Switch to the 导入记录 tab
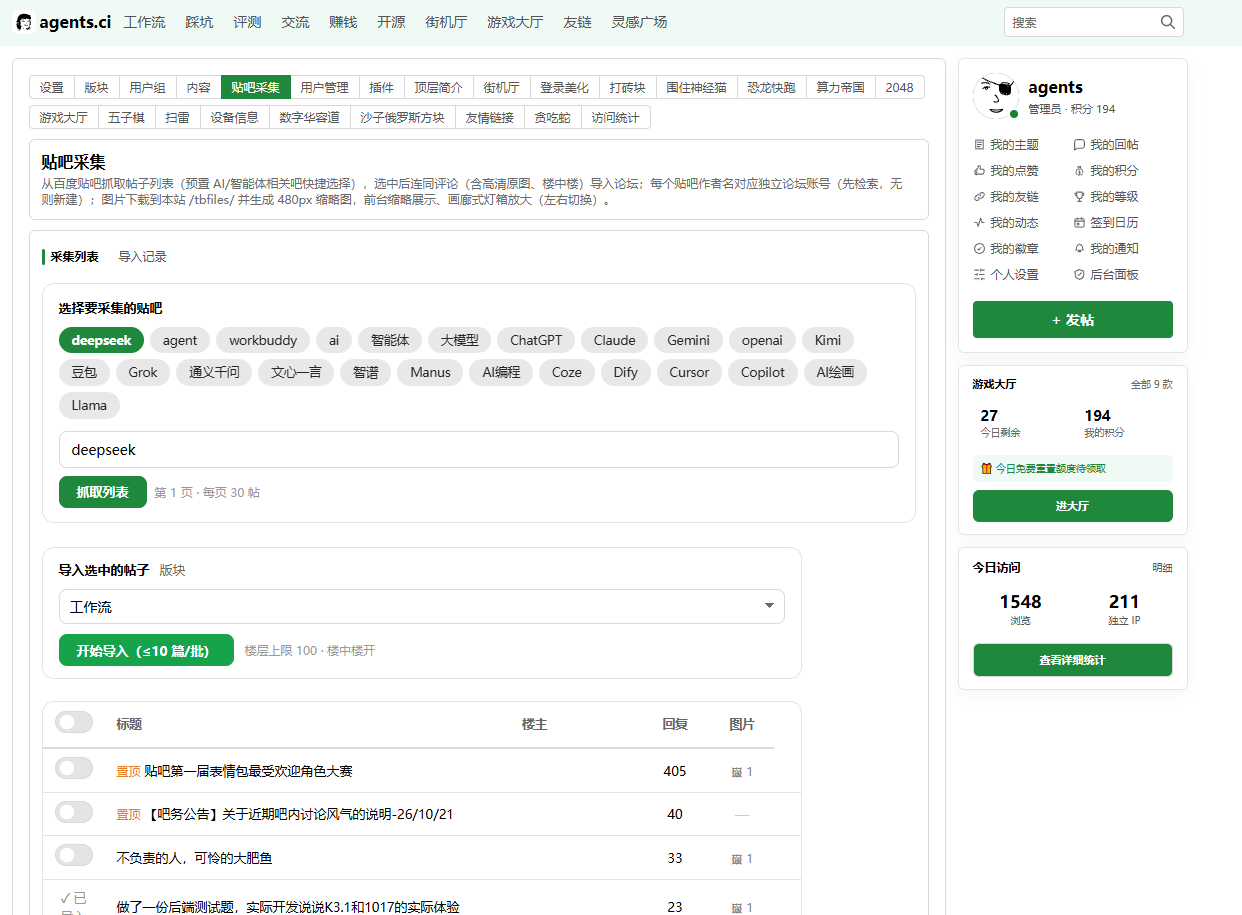Screen dimensions: 1242x915 point(143,257)
